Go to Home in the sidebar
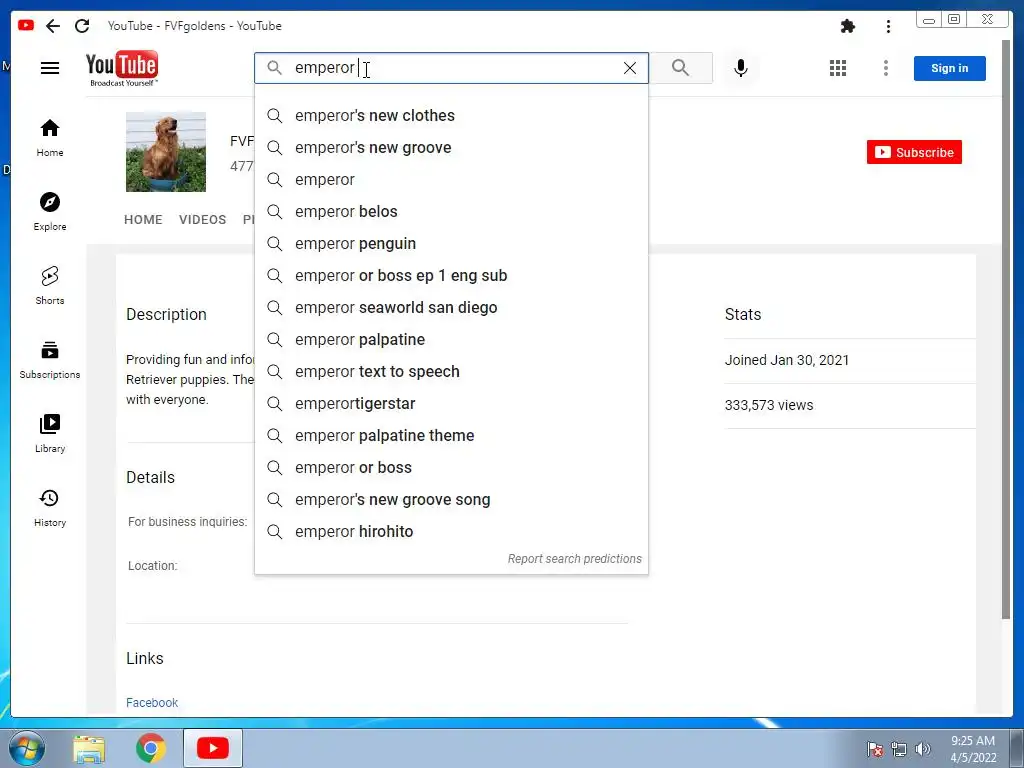Screen dimensions: 1024x768 coord(50,138)
